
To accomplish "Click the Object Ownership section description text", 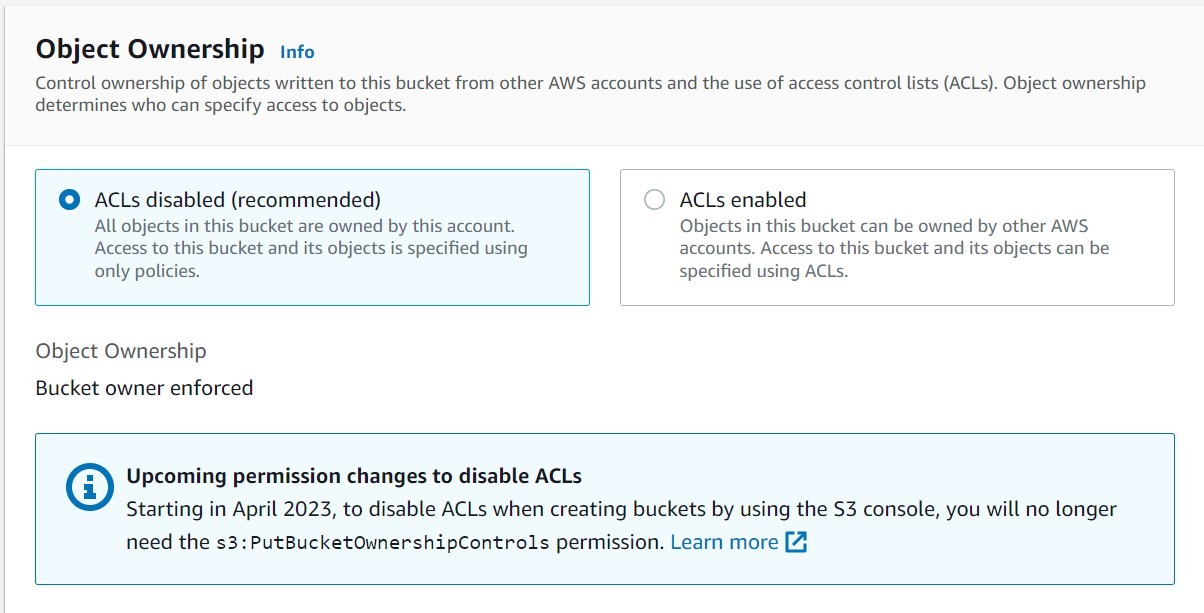I will [x=590, y=93].
